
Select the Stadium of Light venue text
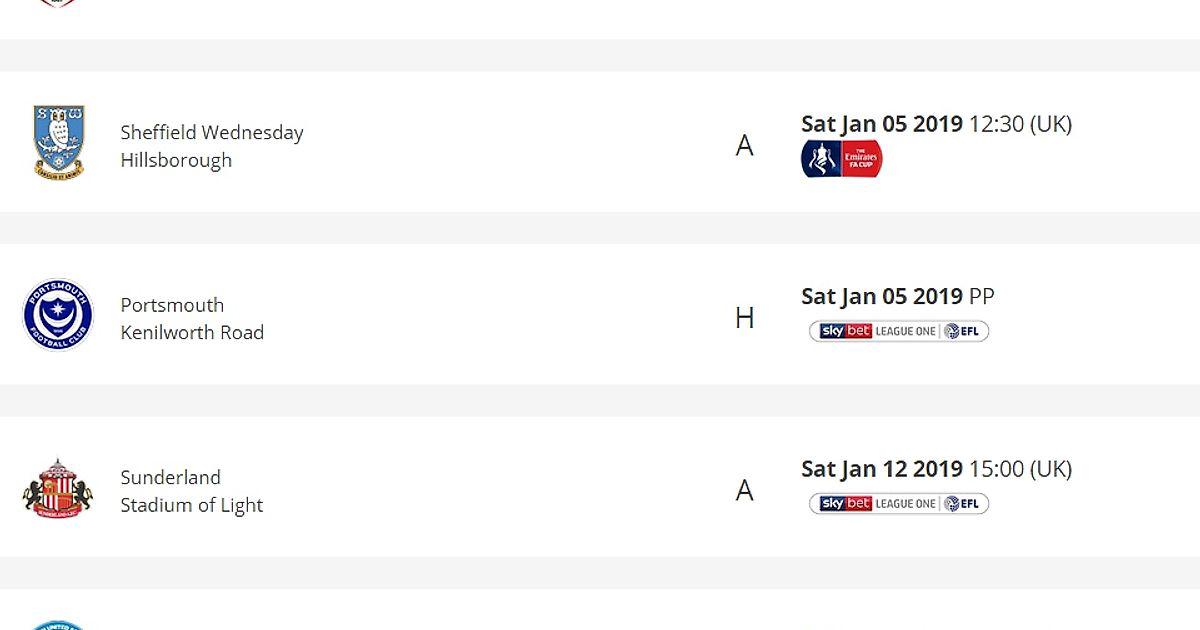[x=192, y=505]
